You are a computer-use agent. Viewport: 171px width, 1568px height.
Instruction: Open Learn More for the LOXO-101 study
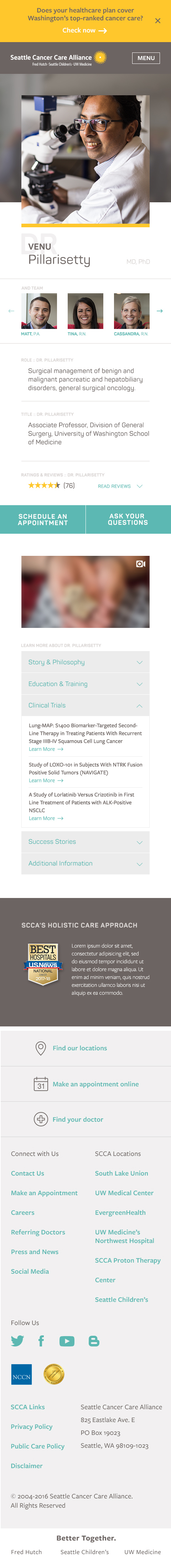(x=46, y=781)
